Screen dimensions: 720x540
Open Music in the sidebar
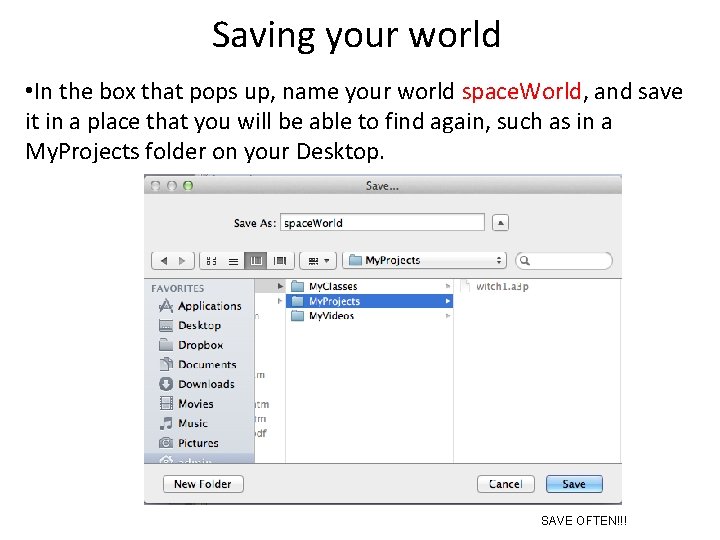point(183,423)
